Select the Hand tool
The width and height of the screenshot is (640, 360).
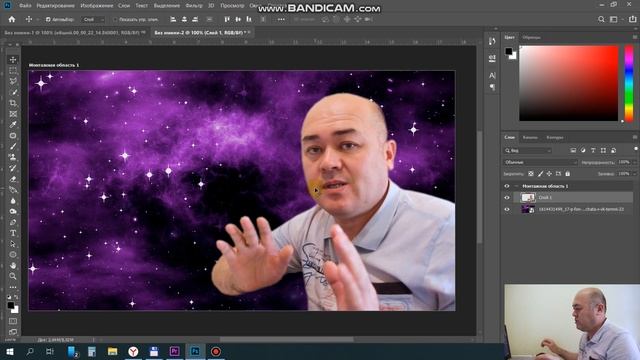pos(13,265)
